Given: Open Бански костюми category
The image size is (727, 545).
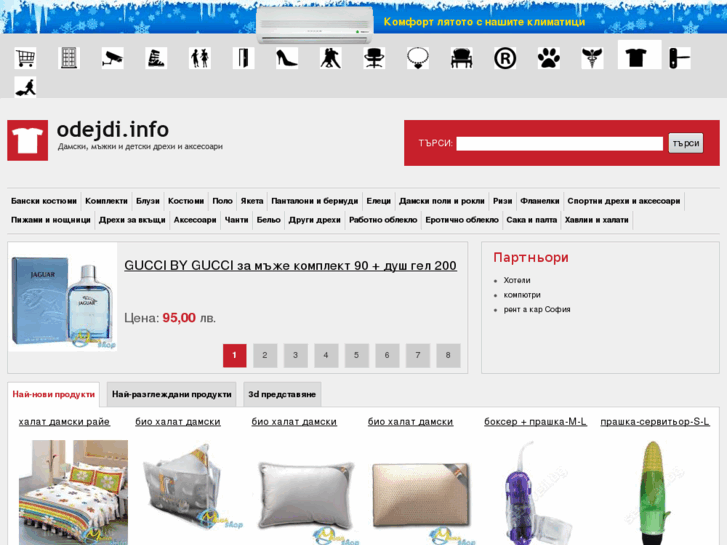Looking at the screenshot, I should click(x=44, y=201).
